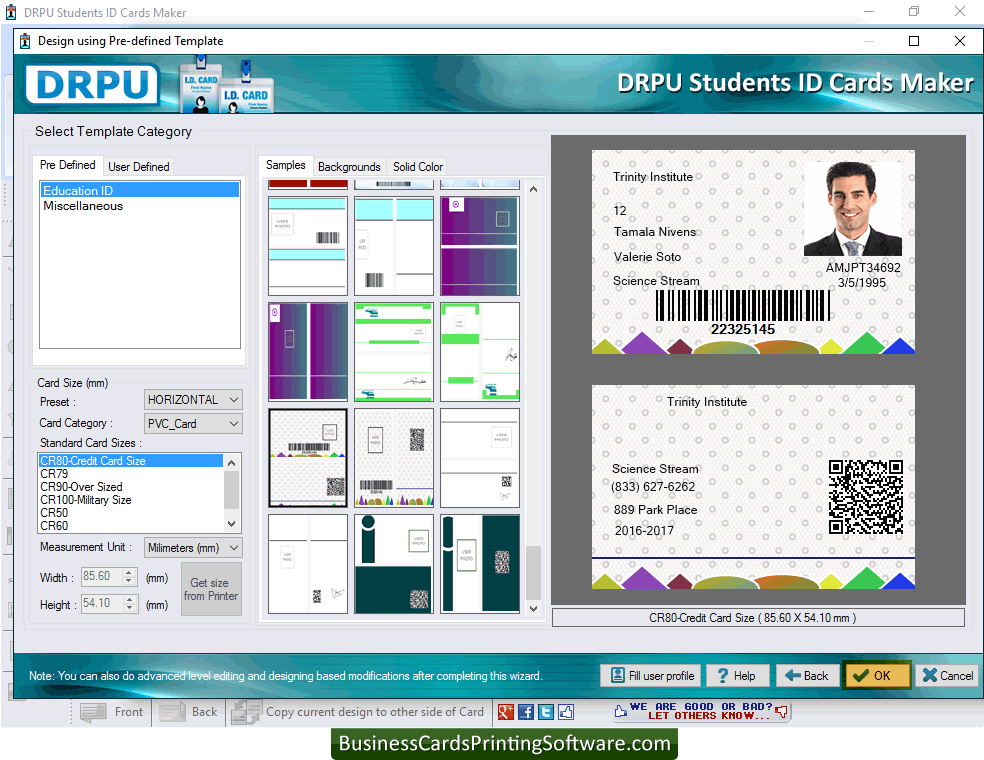Image resolution: width=984 pixels, height=760 pixels.
Task: Choose dark teal vertical template
Action: pos(479,564)
